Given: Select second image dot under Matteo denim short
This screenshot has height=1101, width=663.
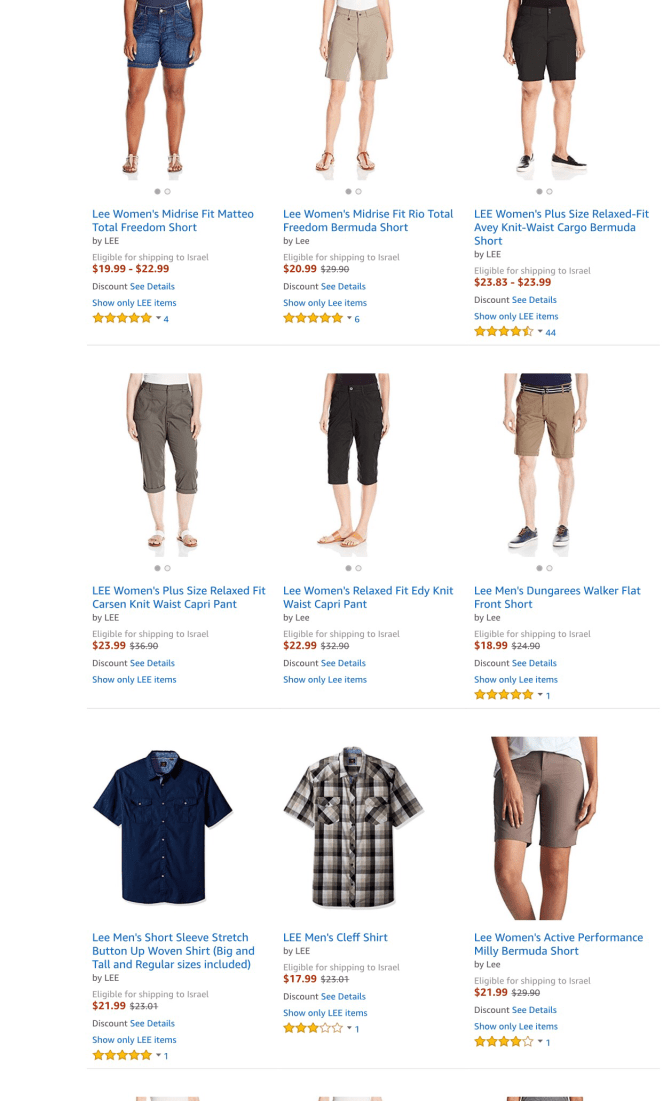Looking at the screenshot, I should pyautogui.click(x=167, y=191).
